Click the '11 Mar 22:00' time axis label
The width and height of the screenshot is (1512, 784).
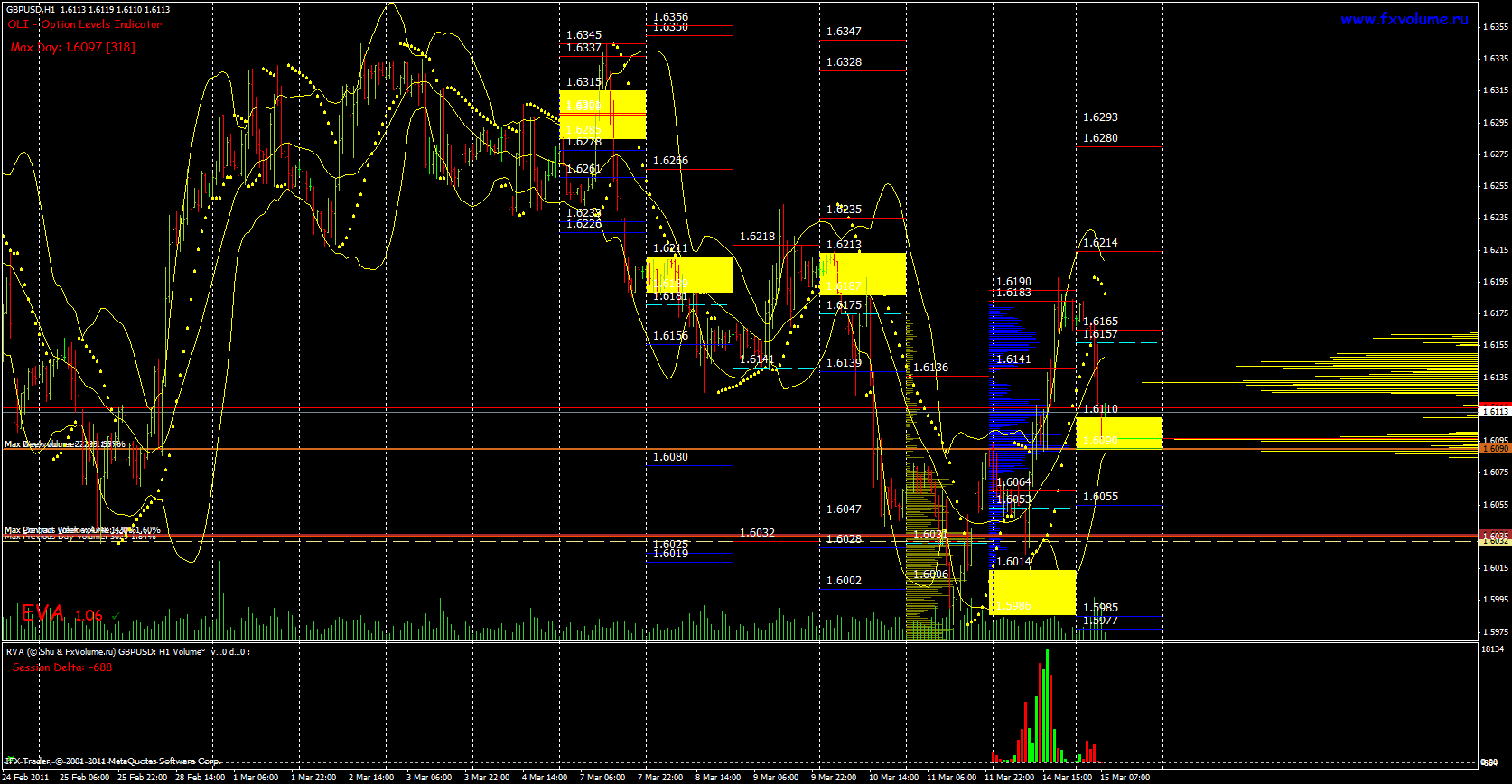[x=1010, y=777]
